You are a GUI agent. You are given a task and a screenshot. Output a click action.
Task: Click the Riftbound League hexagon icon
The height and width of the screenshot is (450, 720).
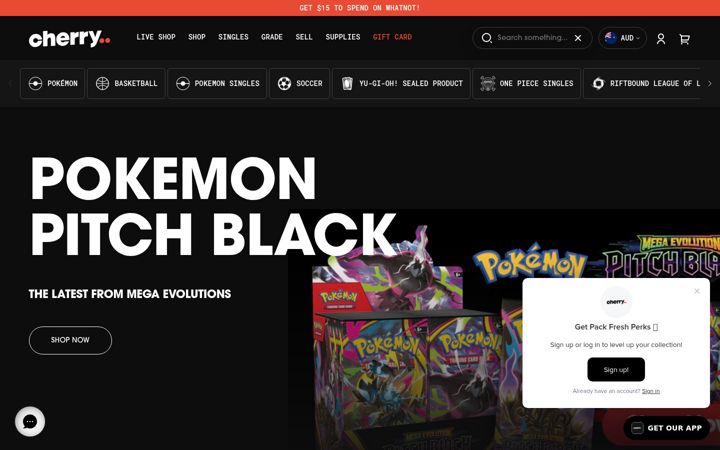coord(598,84)
